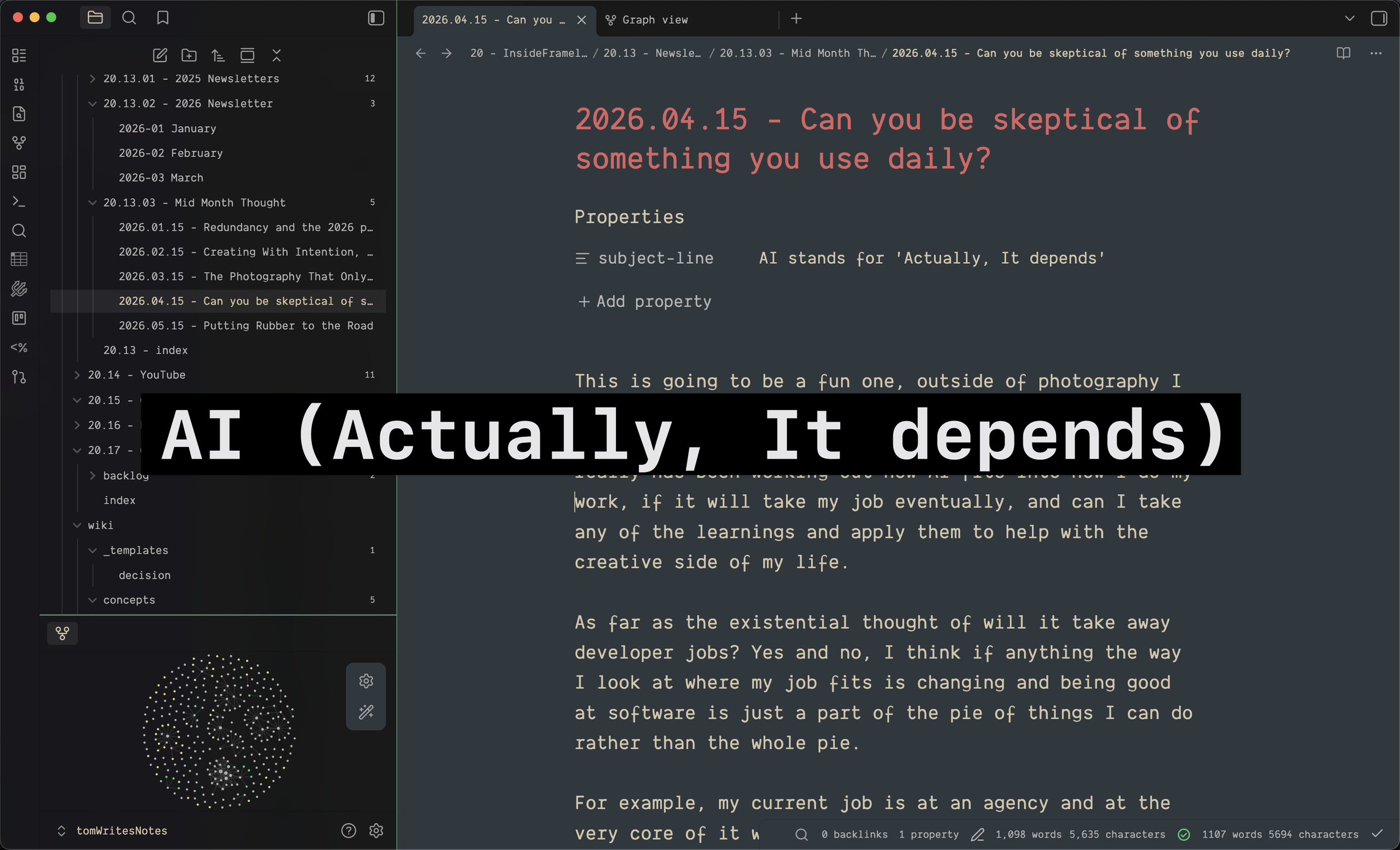Open bookmarks panel icon
The image size is (1400, 850).
pos(162,18)
